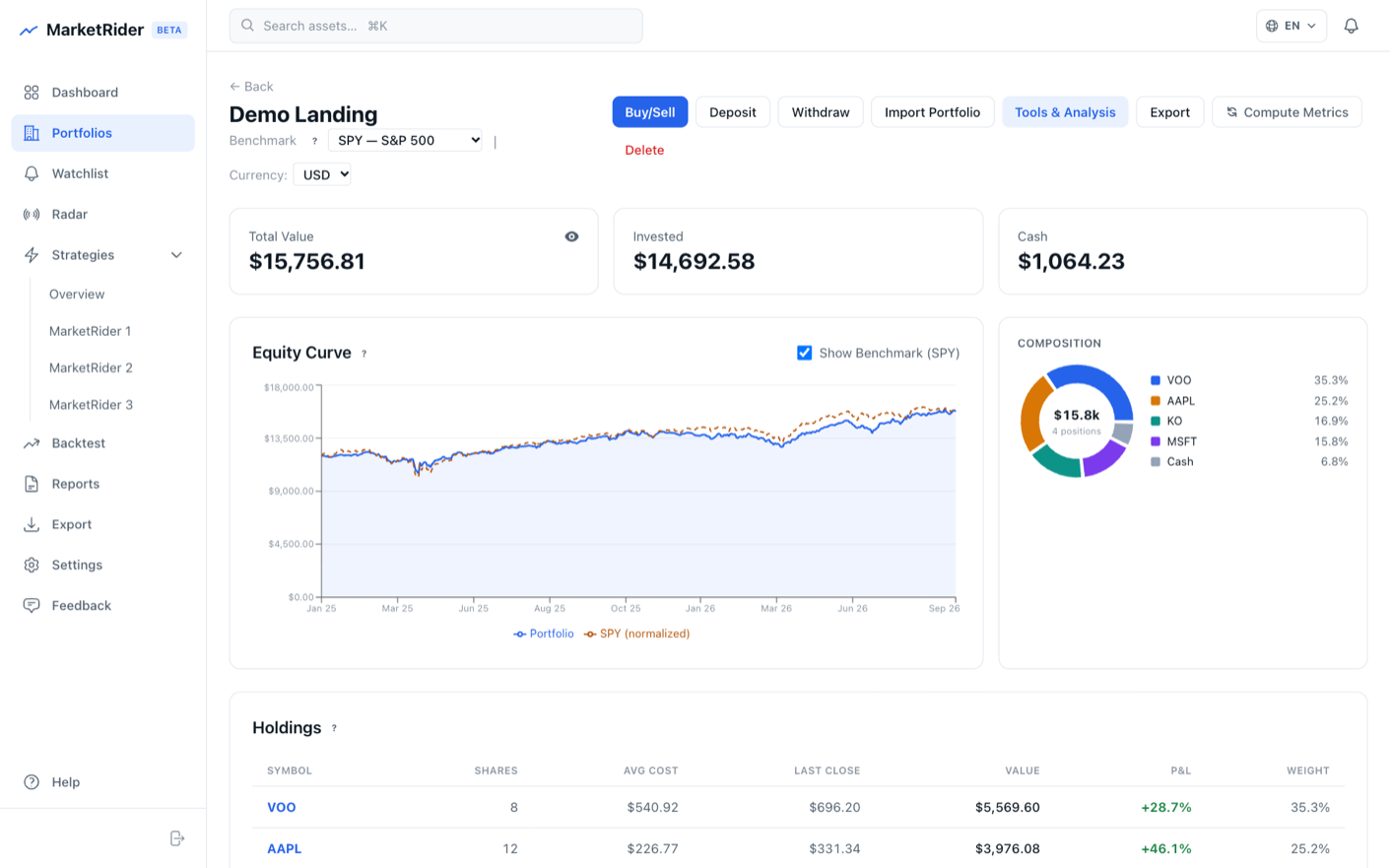Click the Benchmark help question mark
Viewport: 1390px width, 868px height.
[314, 141]
